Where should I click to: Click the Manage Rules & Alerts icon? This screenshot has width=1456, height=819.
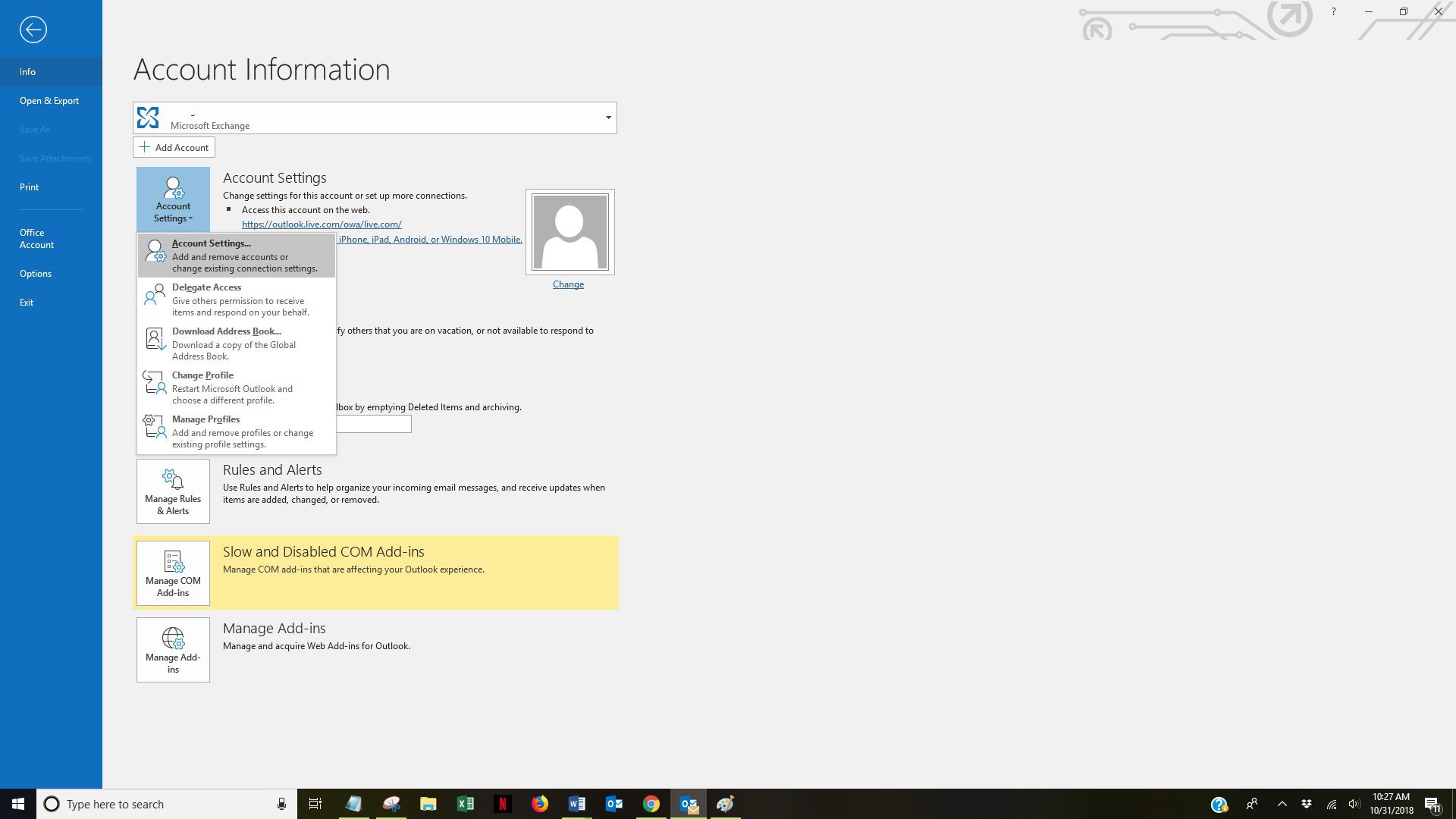click(x=173, y=491)
